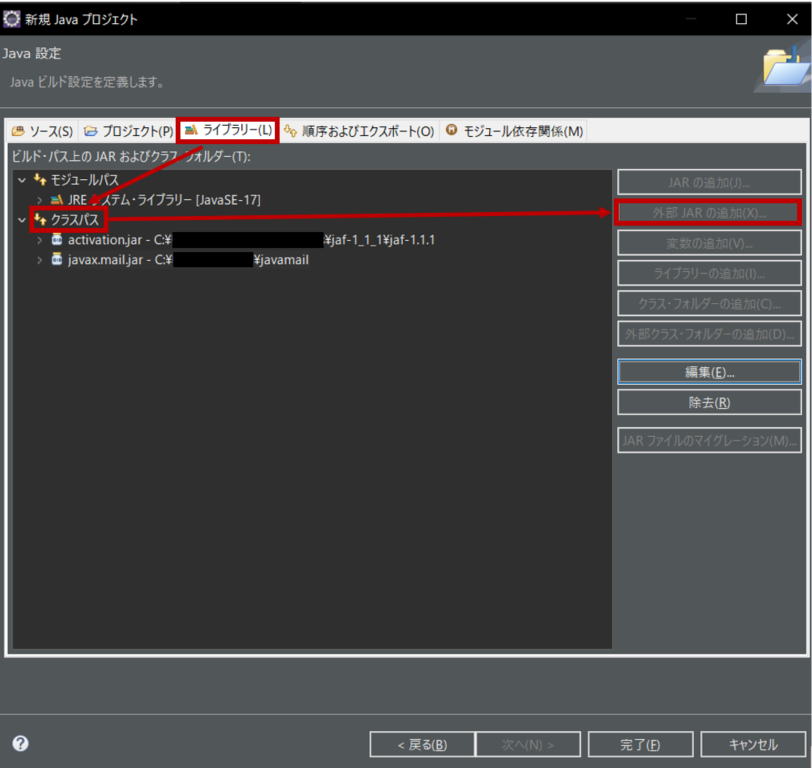This screenshot has width=812, height=768.
Task: Expand the javax.mail.jar entry
Action: (39, 260)
